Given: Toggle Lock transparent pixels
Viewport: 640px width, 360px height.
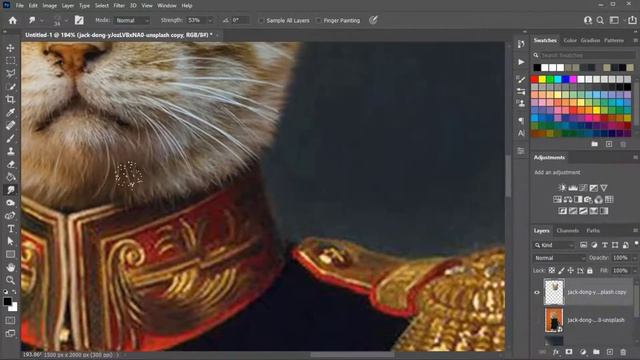Looking at the screenshot, I should 552,271.
